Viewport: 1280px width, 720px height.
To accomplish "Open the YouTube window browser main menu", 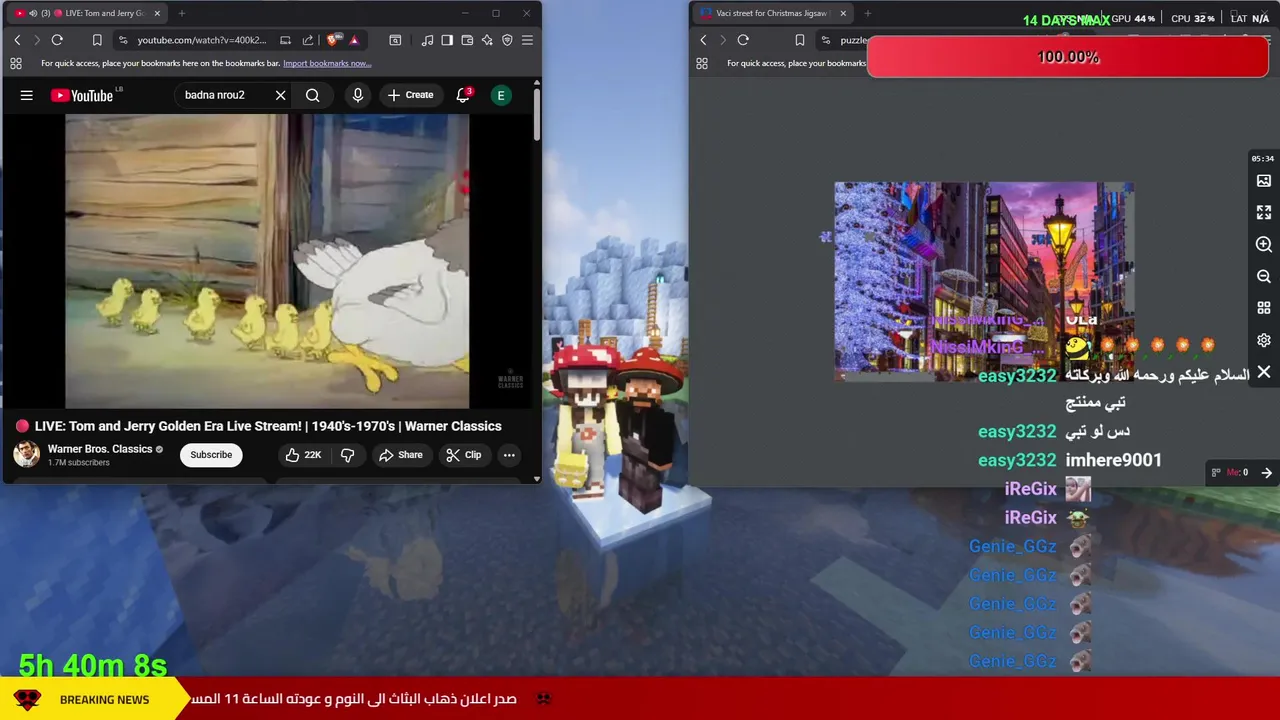I will tap(527, 40).
